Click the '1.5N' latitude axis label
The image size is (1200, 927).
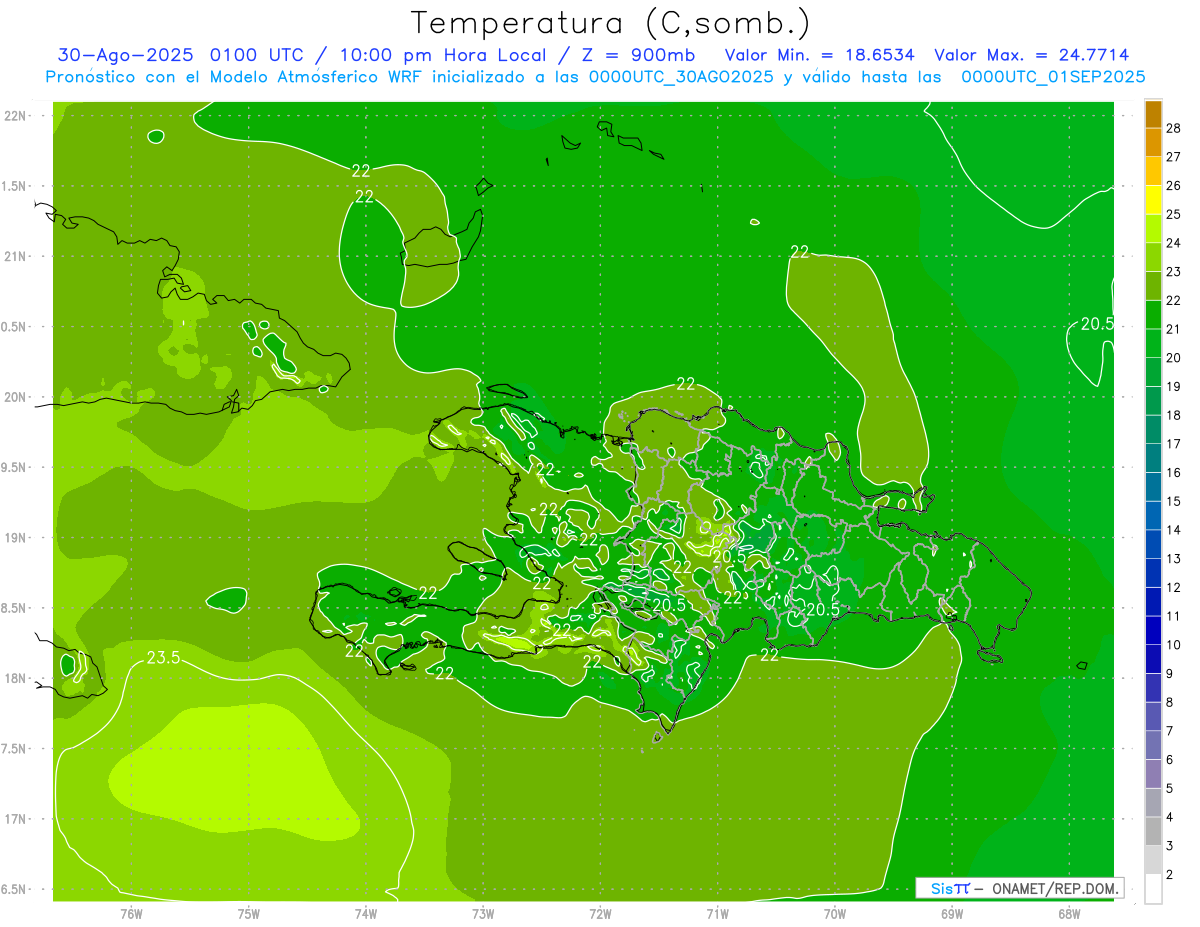(x=14, y=186)
